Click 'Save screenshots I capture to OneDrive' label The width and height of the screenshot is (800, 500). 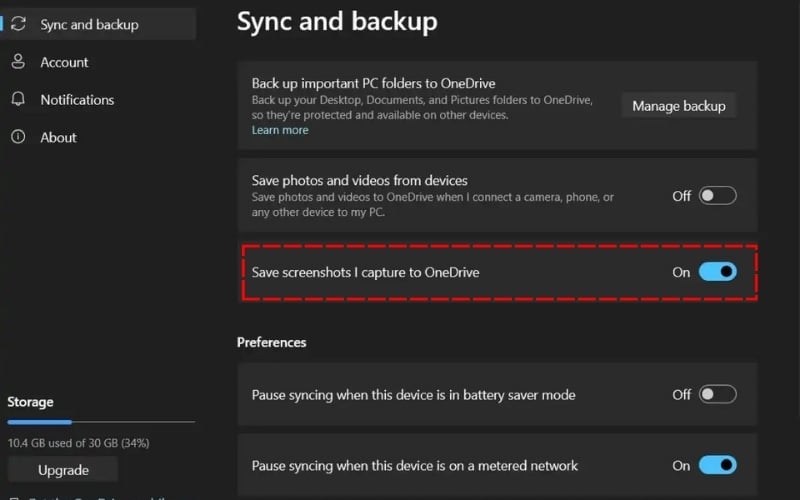[365, 272]
